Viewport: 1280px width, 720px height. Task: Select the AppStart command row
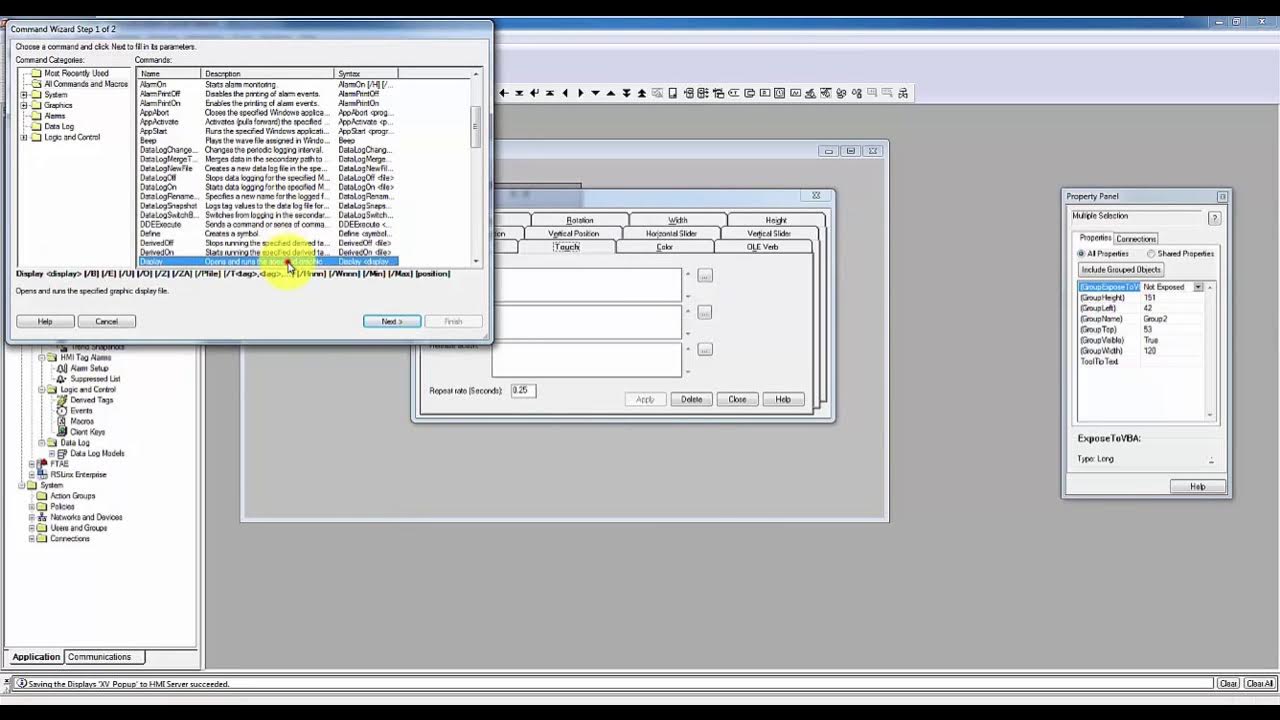268,131
